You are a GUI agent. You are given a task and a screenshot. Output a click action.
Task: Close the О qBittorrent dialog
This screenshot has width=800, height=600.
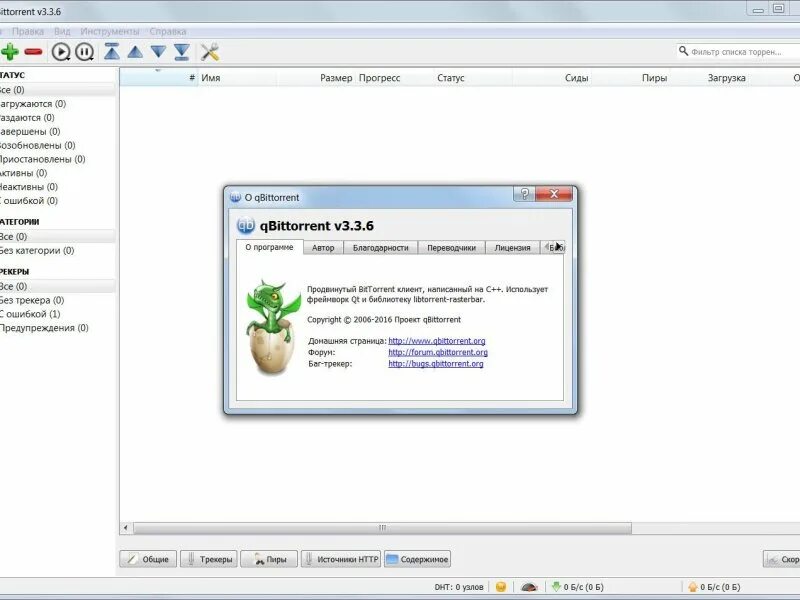click(x=554, y=194)
